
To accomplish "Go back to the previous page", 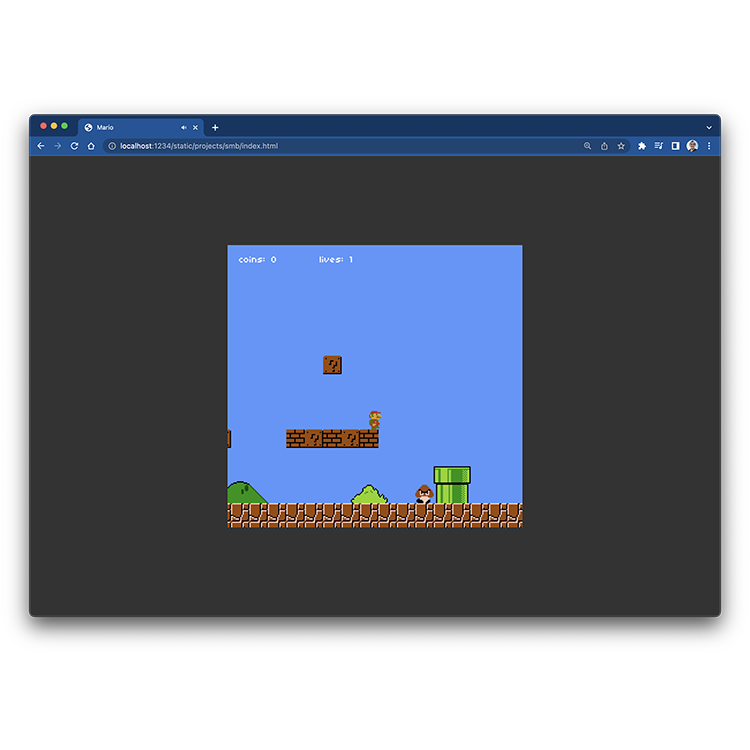I will [x=41, y=146].
